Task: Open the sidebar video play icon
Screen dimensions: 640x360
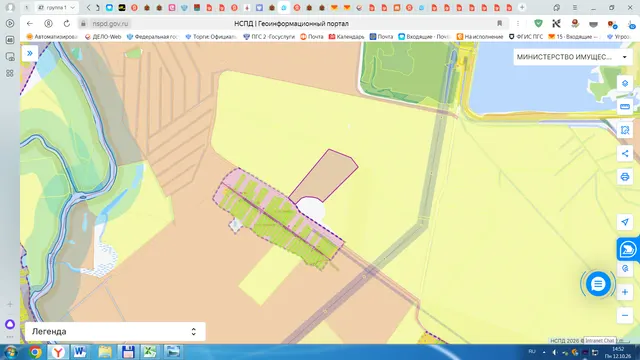Action: click(x=10, y=23)
